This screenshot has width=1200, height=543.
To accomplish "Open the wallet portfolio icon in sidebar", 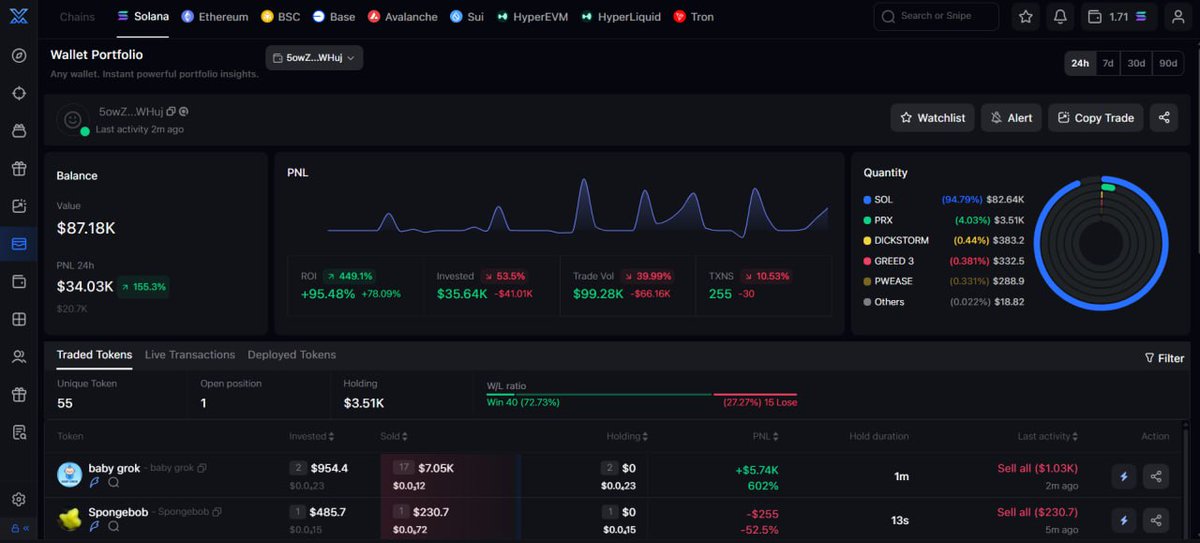I will 19,244.
